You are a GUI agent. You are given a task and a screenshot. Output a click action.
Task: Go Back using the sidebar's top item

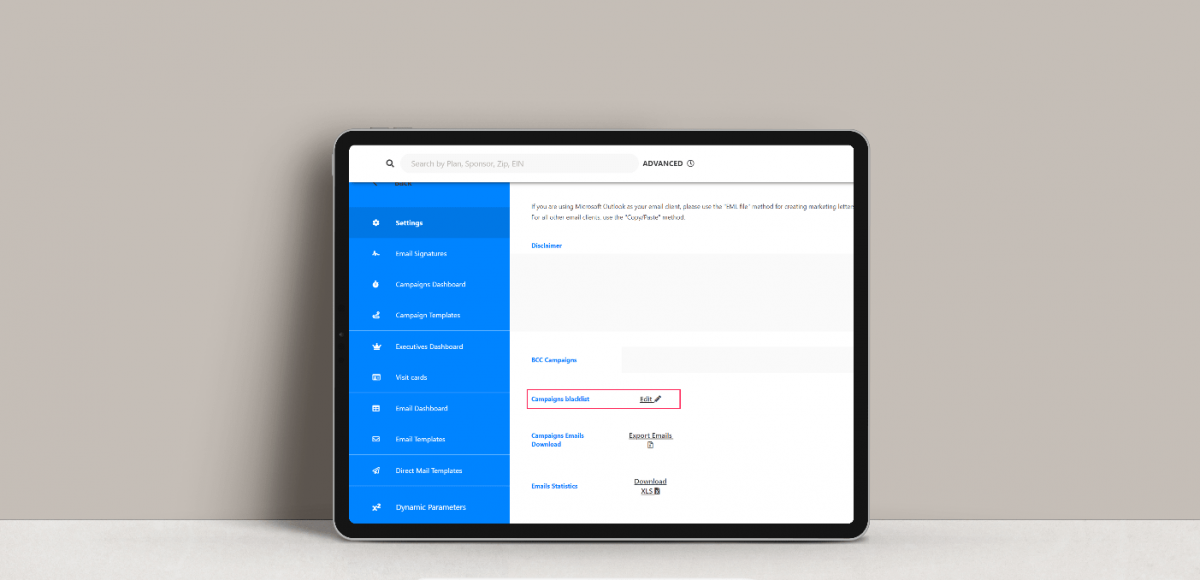click(402, 185)
